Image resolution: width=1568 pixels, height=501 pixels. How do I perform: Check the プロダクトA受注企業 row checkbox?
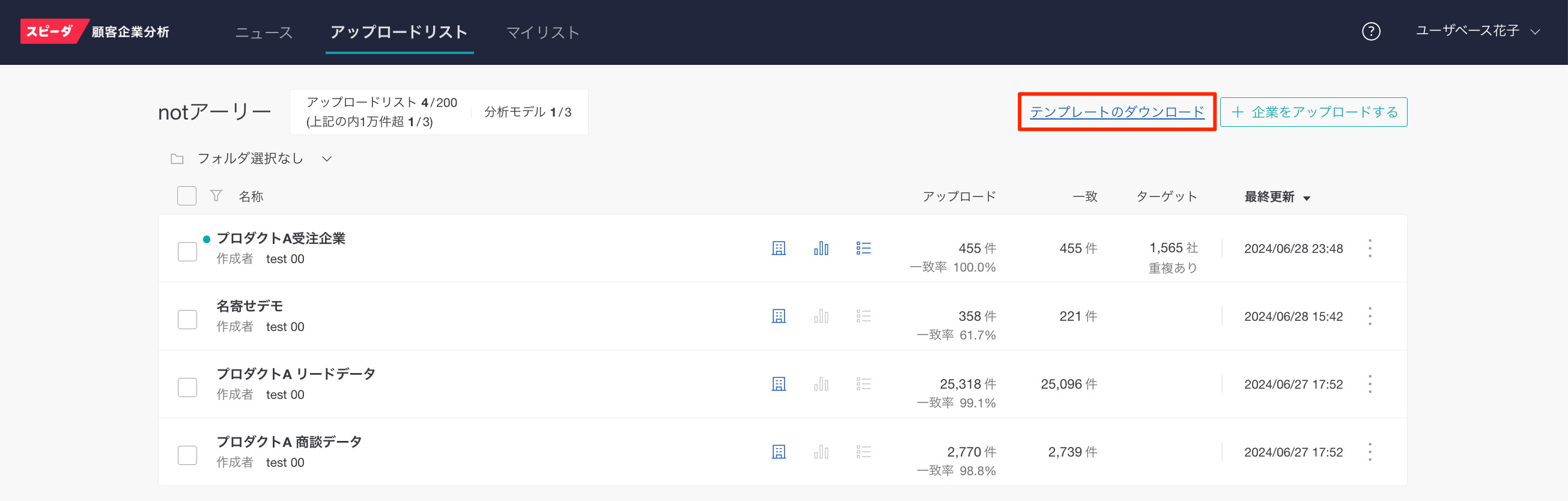pos(187,252)
